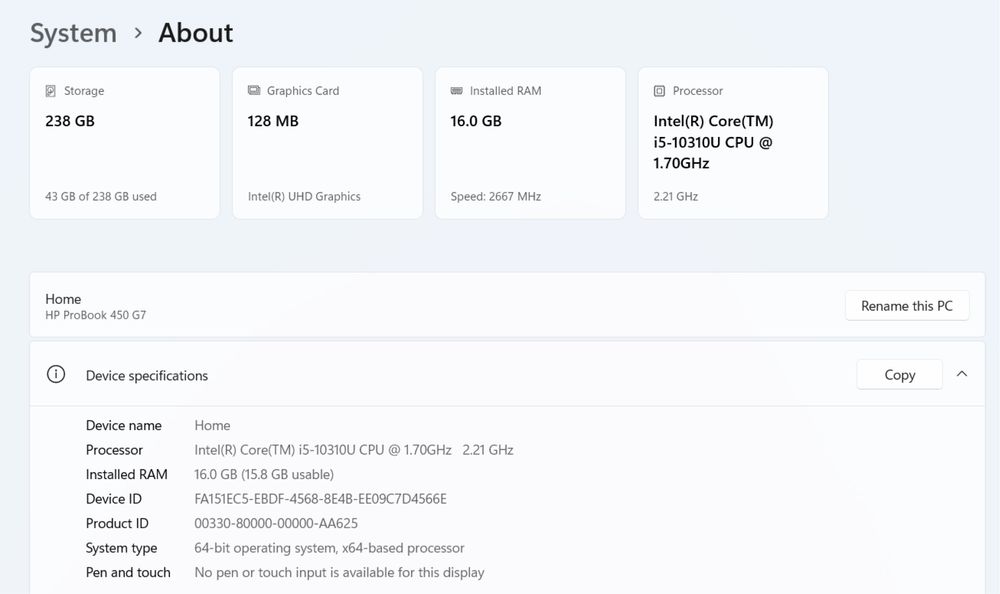This screenshot has height=594, width=1000.
Task: Copy the device specifications
Action: [x=899, y=375]
